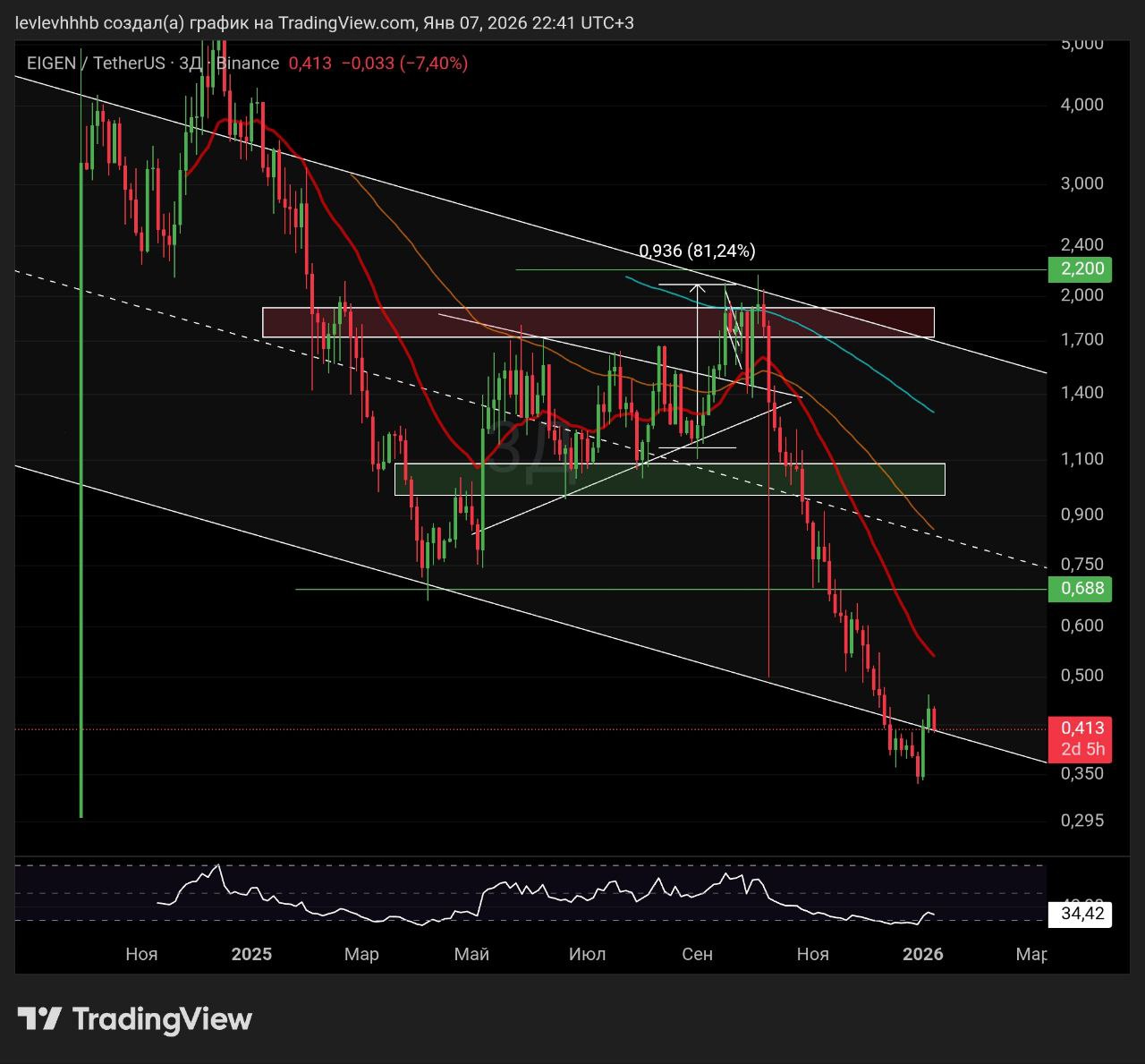The height and width of the screenshot is (1064, 1145).
Task: Click the green 2,200 price level label
Action: pos(1081,268)
